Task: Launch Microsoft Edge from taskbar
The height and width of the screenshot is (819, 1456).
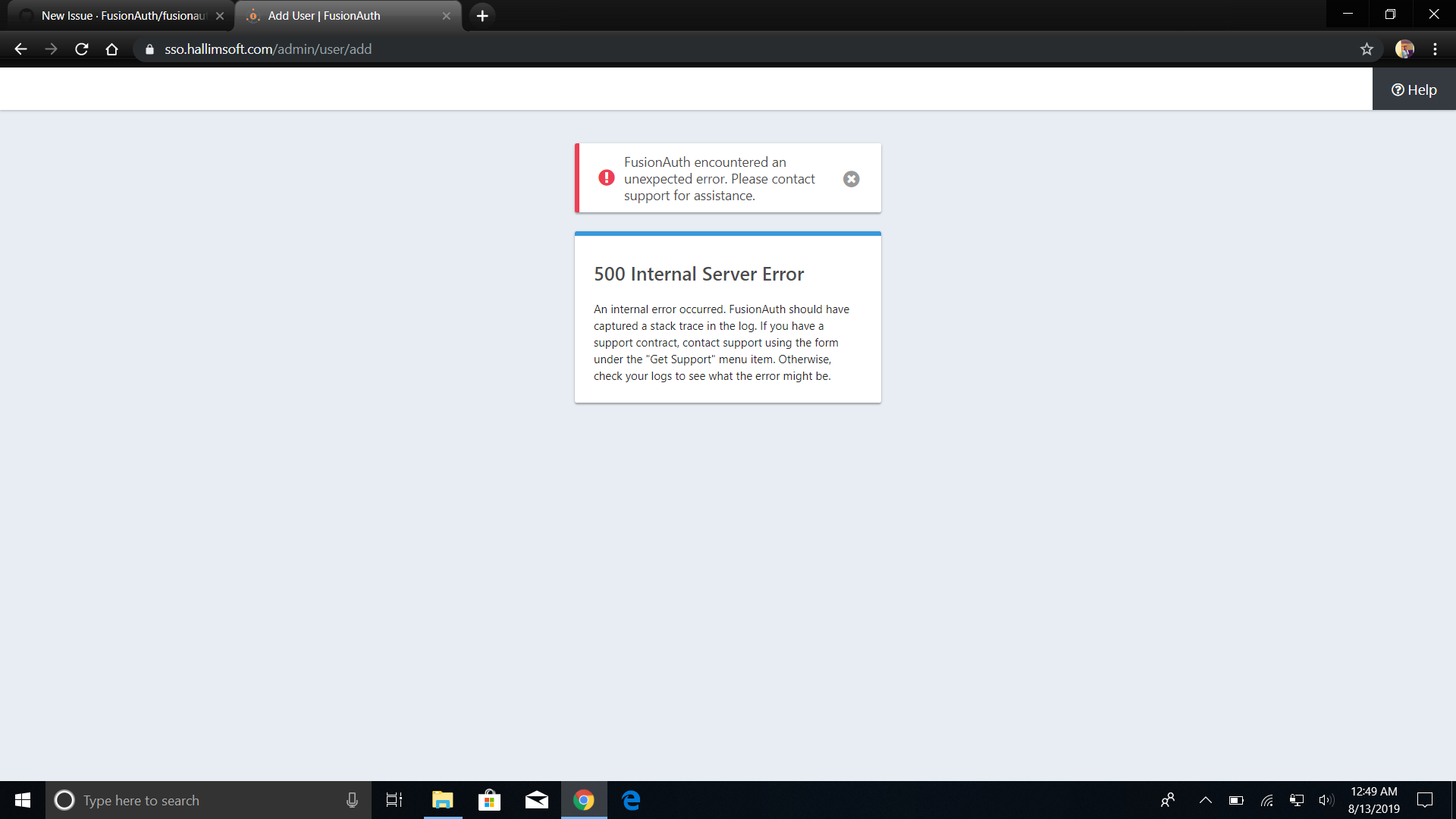Action: [631, 800]
